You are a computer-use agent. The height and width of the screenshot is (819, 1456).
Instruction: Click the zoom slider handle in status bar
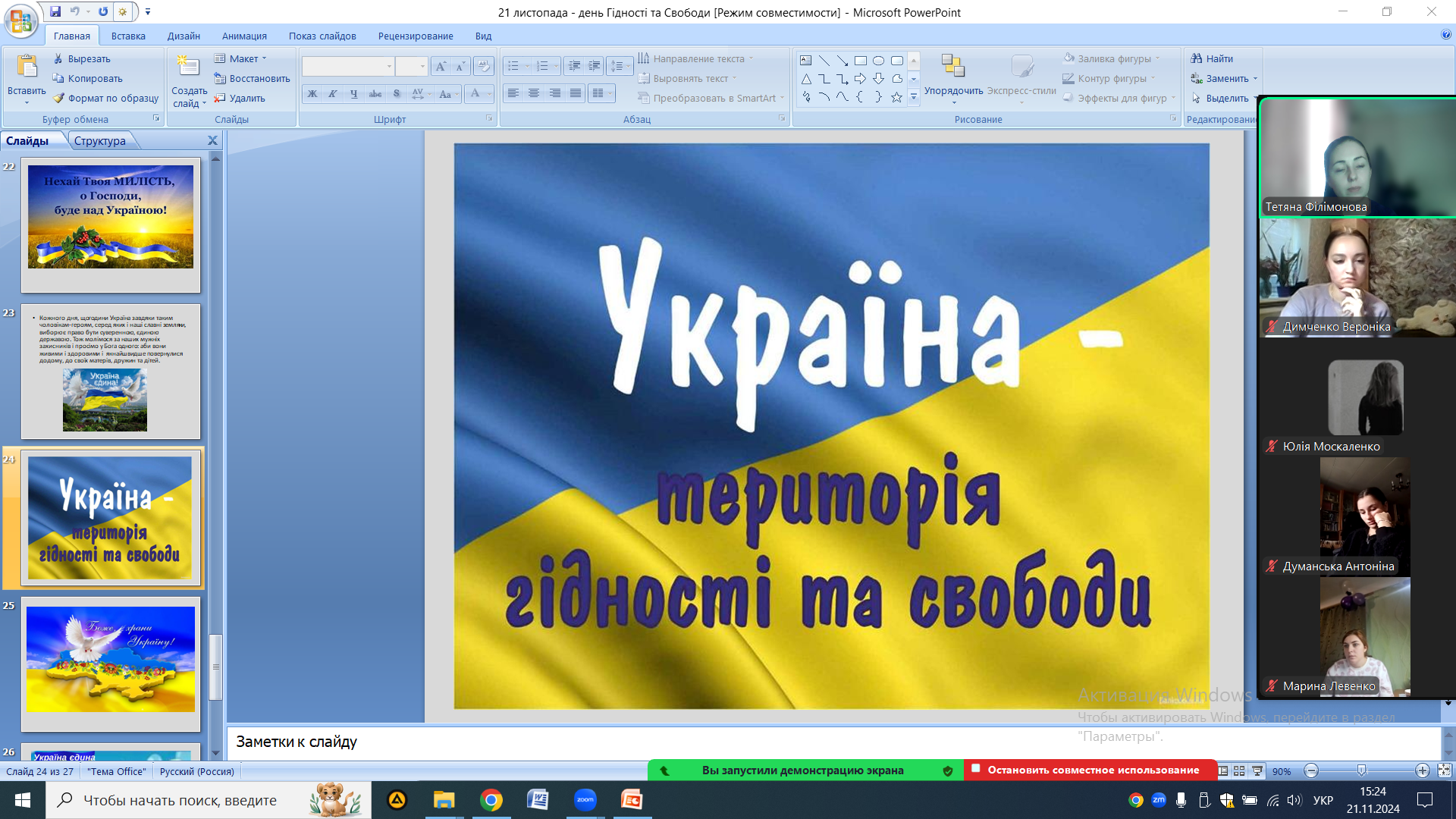[1361, 770]
